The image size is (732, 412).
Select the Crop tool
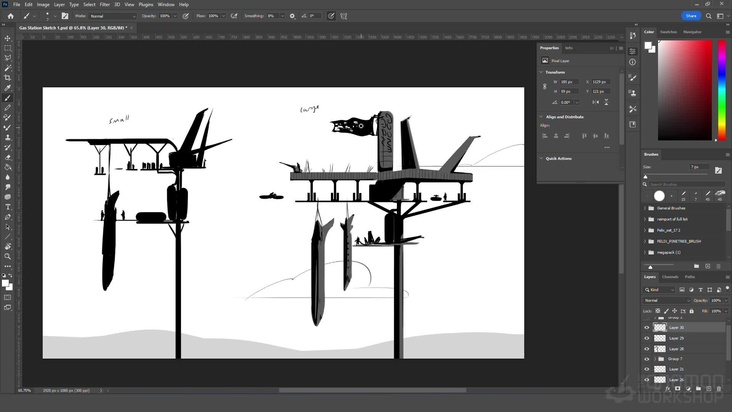pos(8,78)
